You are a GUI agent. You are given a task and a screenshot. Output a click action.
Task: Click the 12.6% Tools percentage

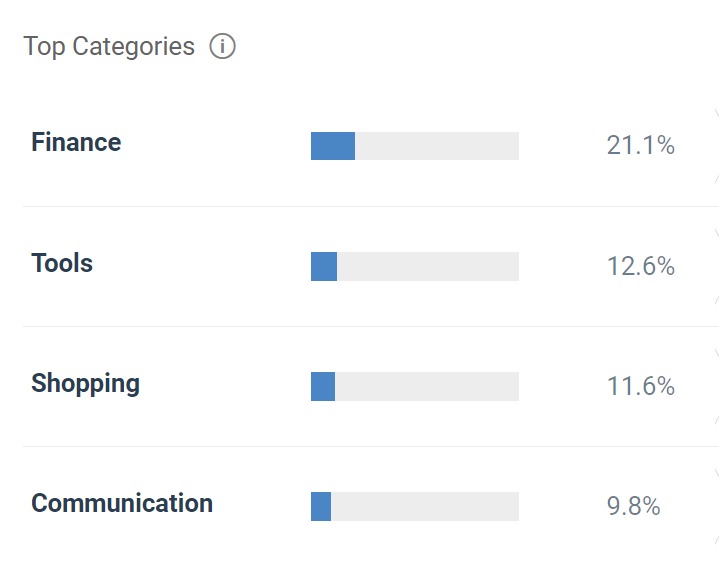coord(641,266)
